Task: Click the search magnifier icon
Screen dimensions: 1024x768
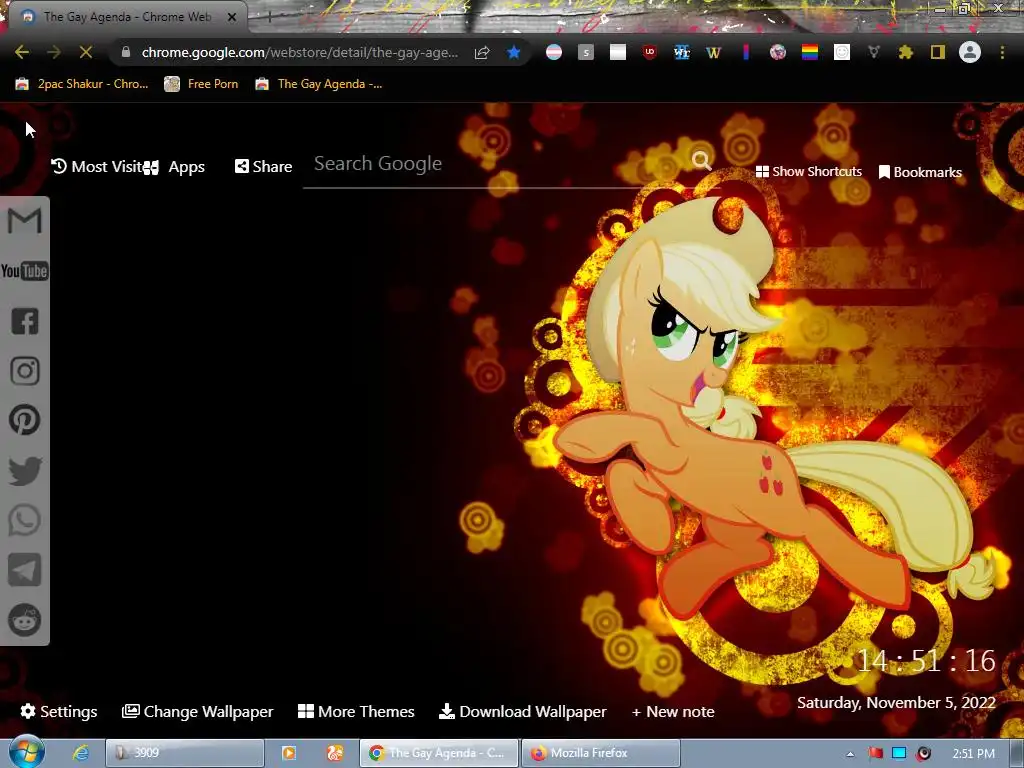Action: [702, 161]
